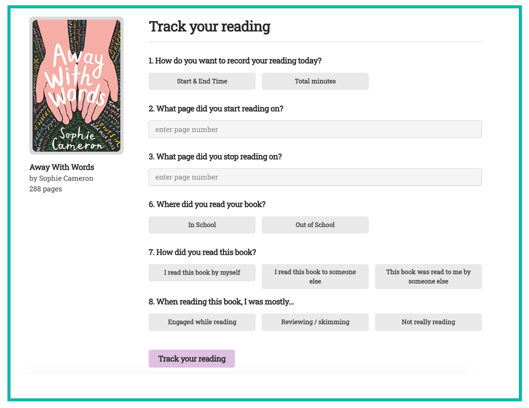529x408 pixels.
Task: Click the 288 pages label
Action: [x=46, y=189]
